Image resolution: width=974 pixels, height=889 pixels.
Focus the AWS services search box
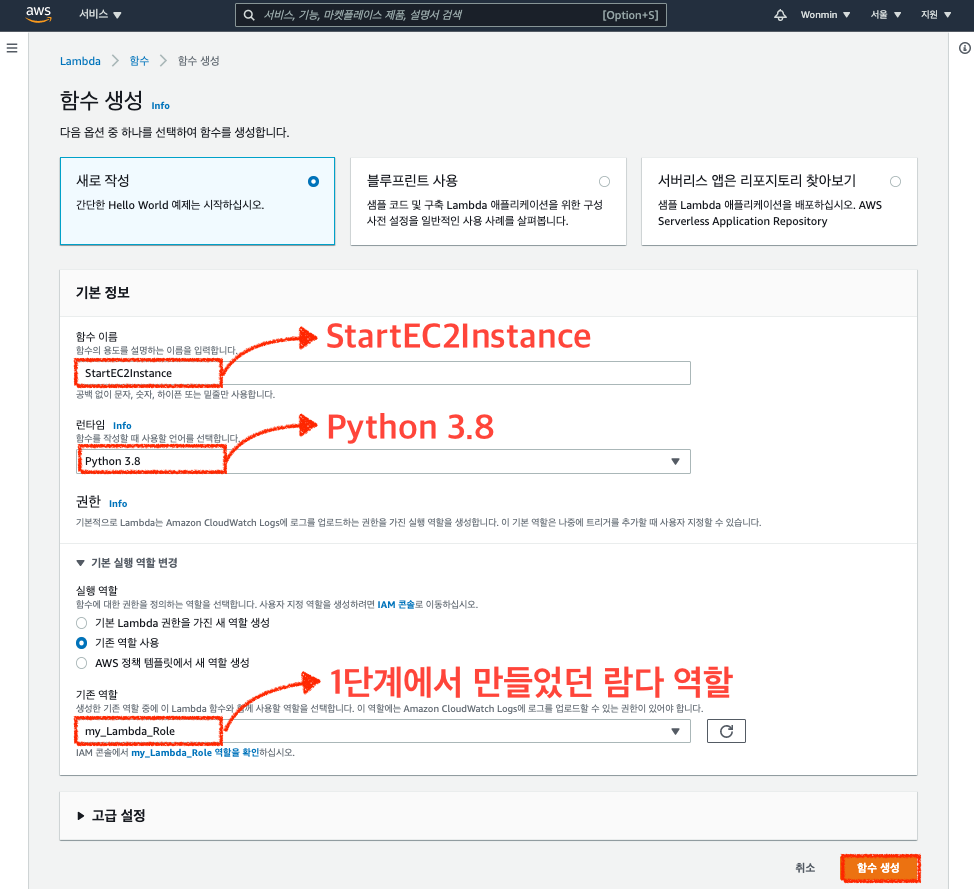pos(451,15)
